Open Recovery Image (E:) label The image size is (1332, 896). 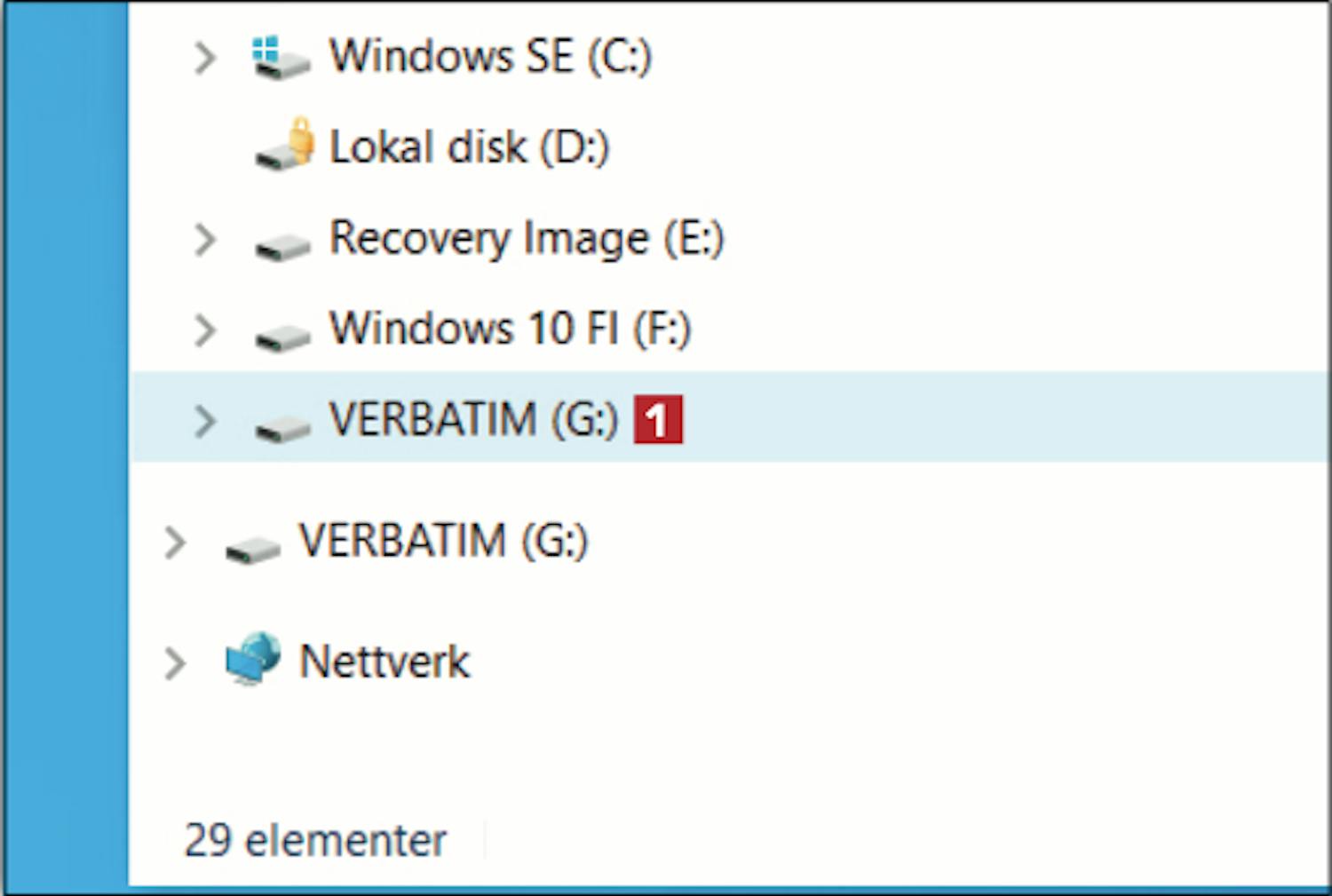(527, 239)
